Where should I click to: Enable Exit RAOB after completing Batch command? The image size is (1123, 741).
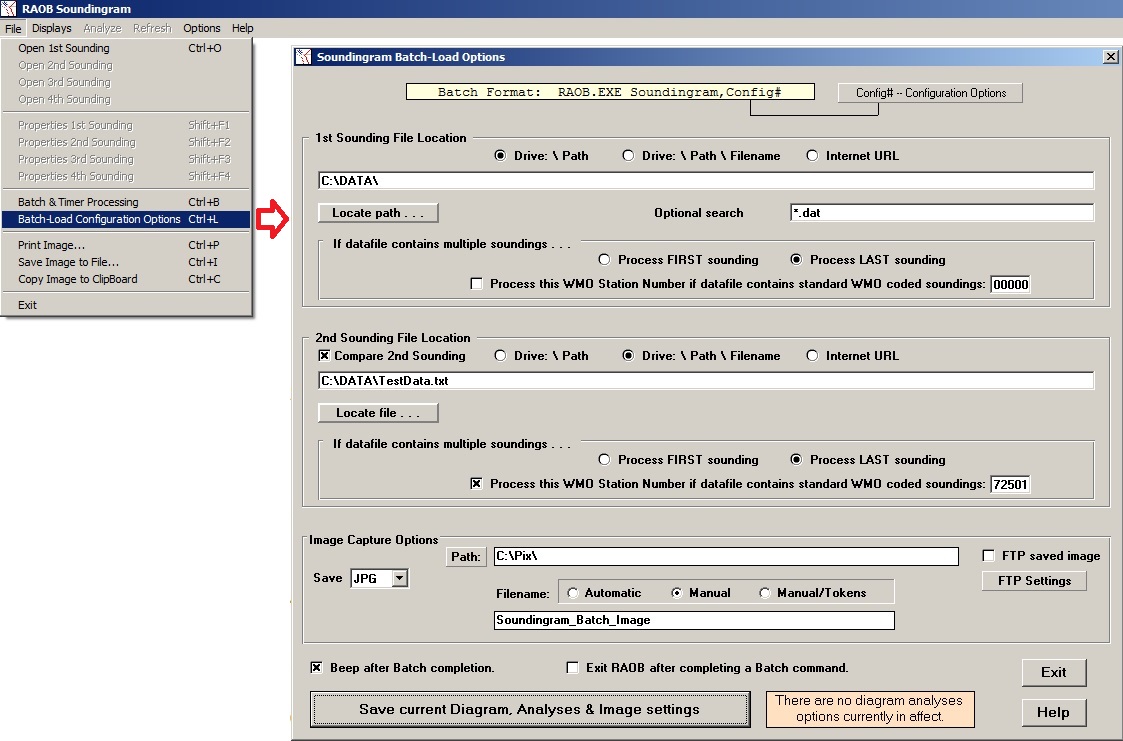(572, 667)
